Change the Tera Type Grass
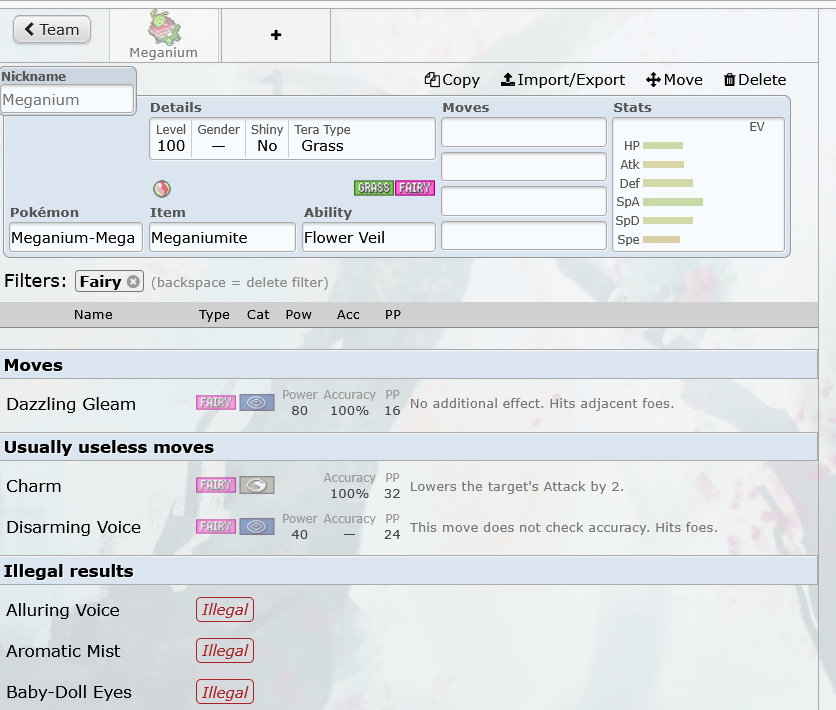The height and width of the screenshot is (710, 836). [322, 138]
